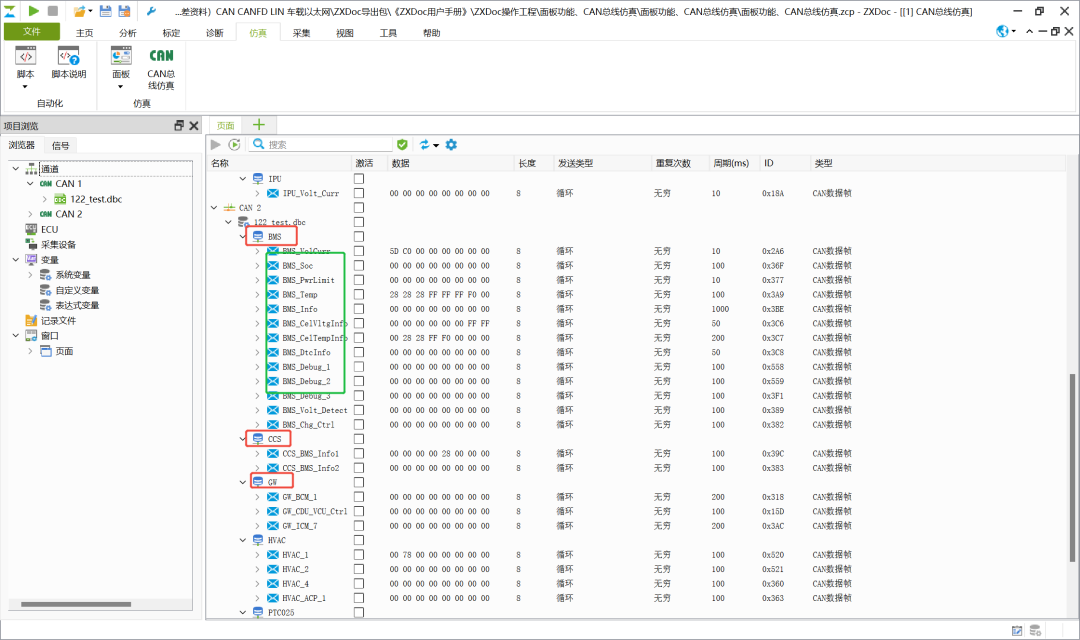The image size is (1080, 640).
Task: Click the message list vertical scrollbar
Action: (1072, 468)
